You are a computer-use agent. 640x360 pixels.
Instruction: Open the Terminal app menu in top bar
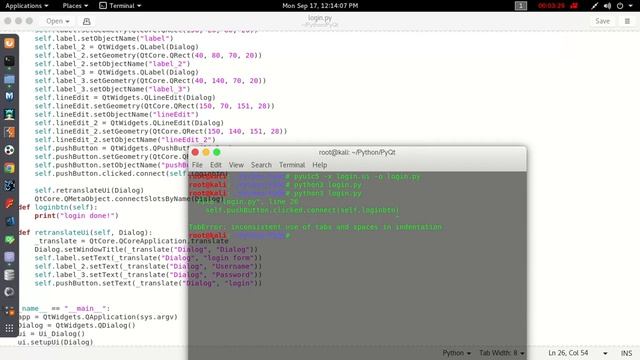tap(120, 6)
